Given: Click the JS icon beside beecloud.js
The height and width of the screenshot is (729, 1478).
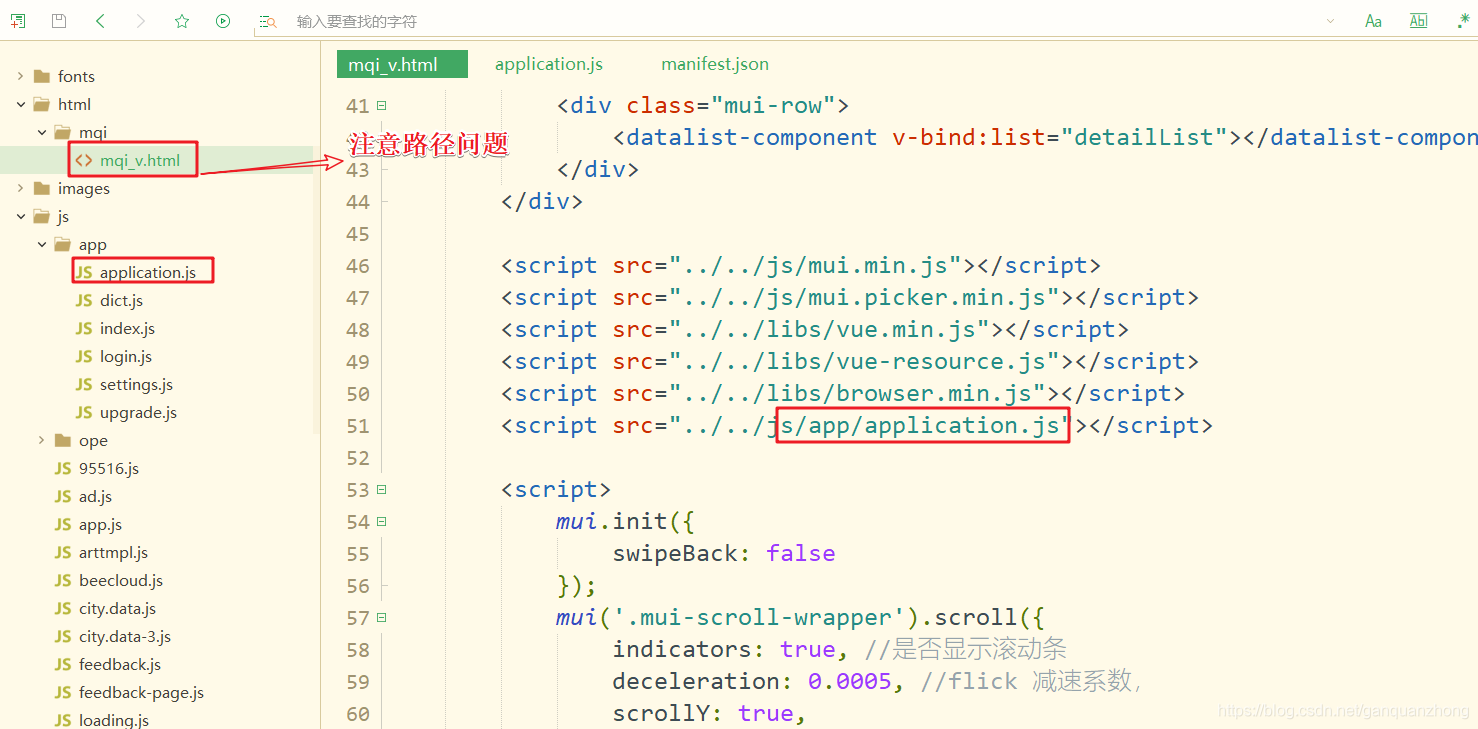Looking at the screenshot, I should pyautogui.click(x=63, y=580).
